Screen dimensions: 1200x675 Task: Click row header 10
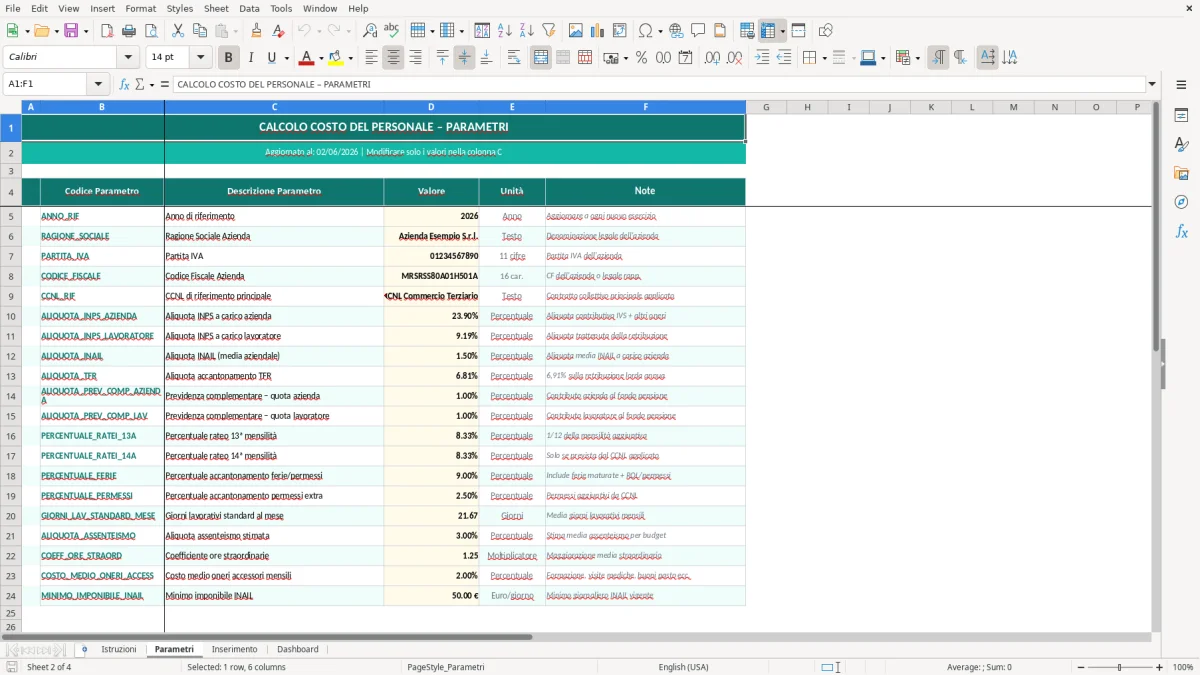pyautogui.click(x=11, y=316)
